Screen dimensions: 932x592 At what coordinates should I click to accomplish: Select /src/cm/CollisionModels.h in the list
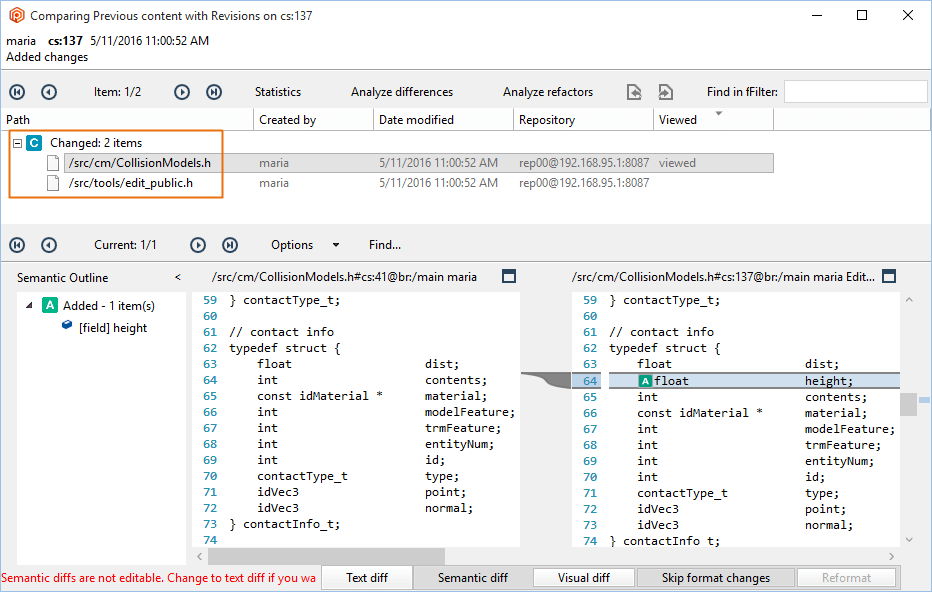(x=140, y=163)
